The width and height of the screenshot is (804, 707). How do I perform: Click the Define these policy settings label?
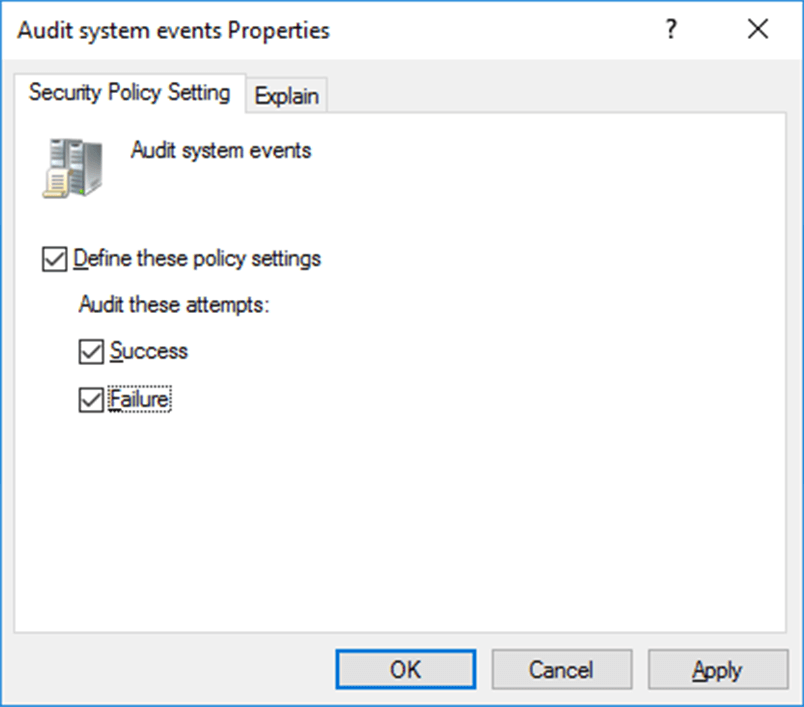pos(197,258)
